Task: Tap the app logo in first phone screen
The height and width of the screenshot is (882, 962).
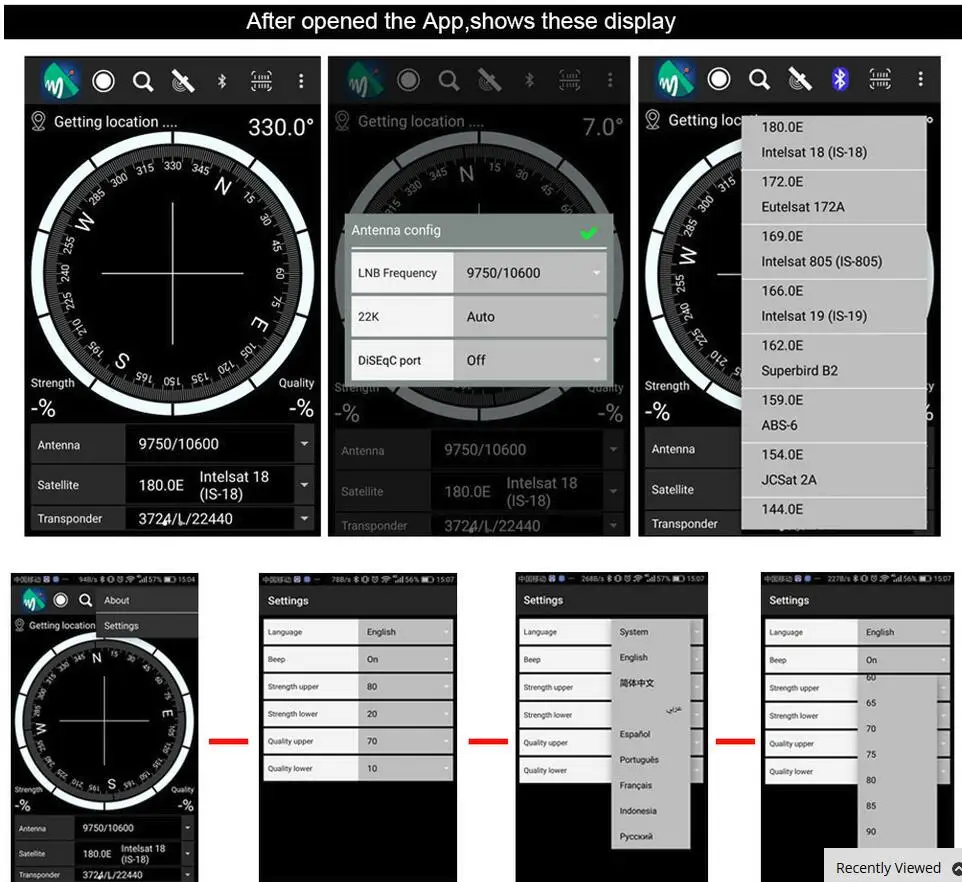Action: 61,82
